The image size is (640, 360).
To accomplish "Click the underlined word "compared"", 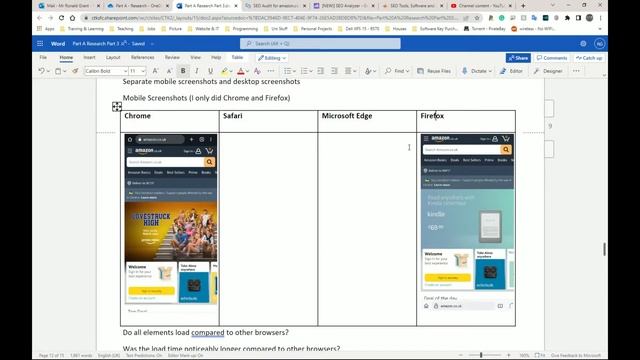I will pyautogui.click(x=208, y=332).
